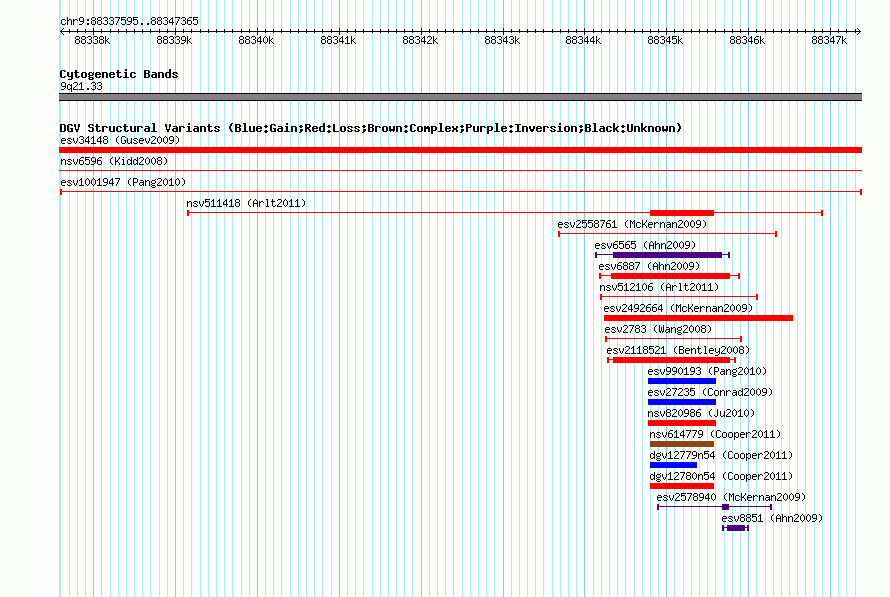This screenshot has height=597, width=890.
Task: Click ruler position 88346k
Action: pos(747,40)
